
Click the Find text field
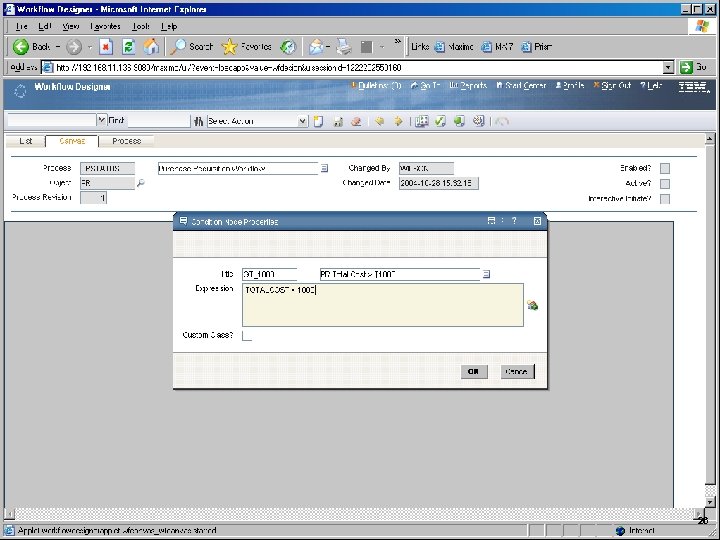pos(158,121)
